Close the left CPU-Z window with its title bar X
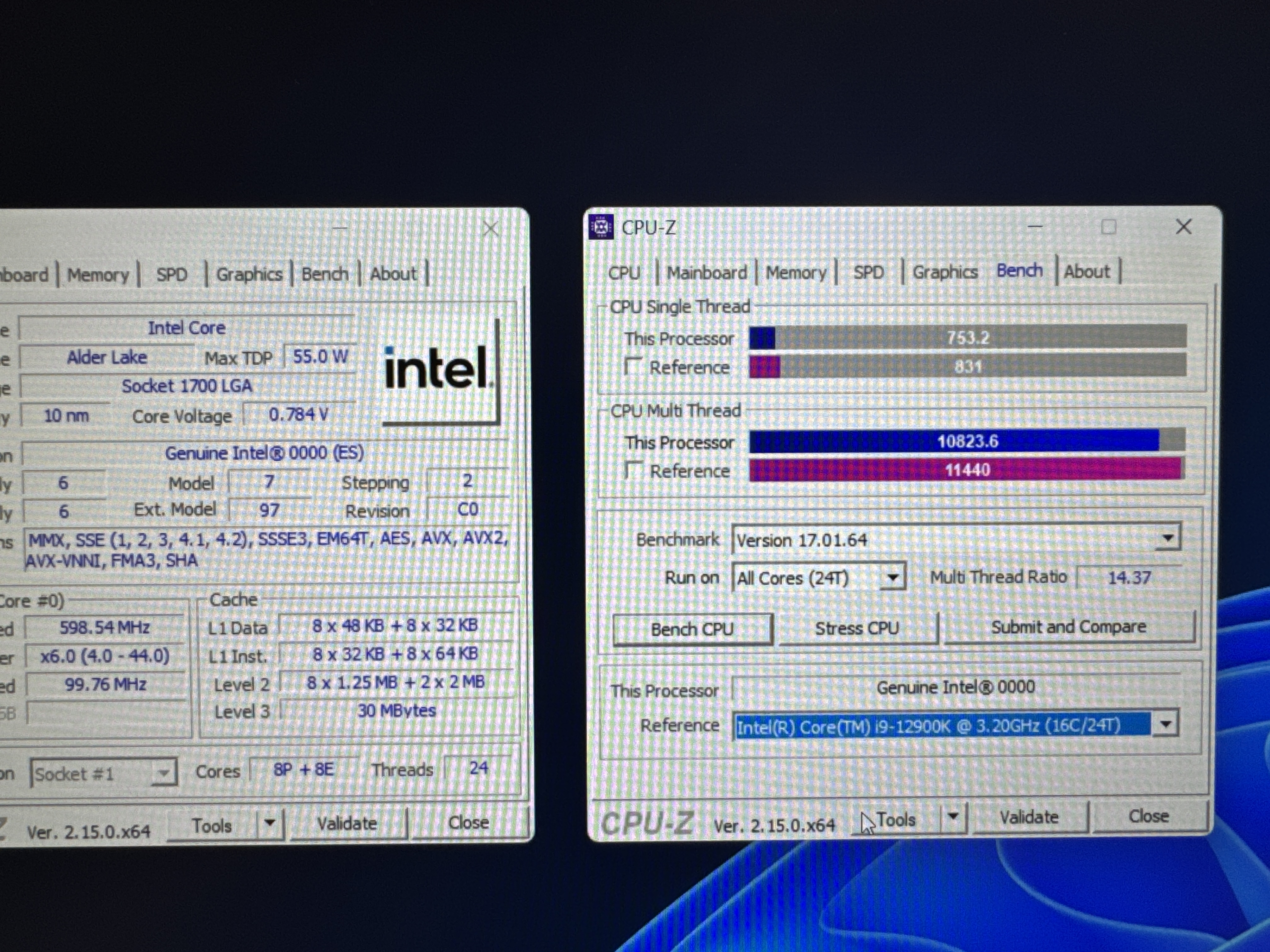This screenshot has height=952, width=1270. 490,229
